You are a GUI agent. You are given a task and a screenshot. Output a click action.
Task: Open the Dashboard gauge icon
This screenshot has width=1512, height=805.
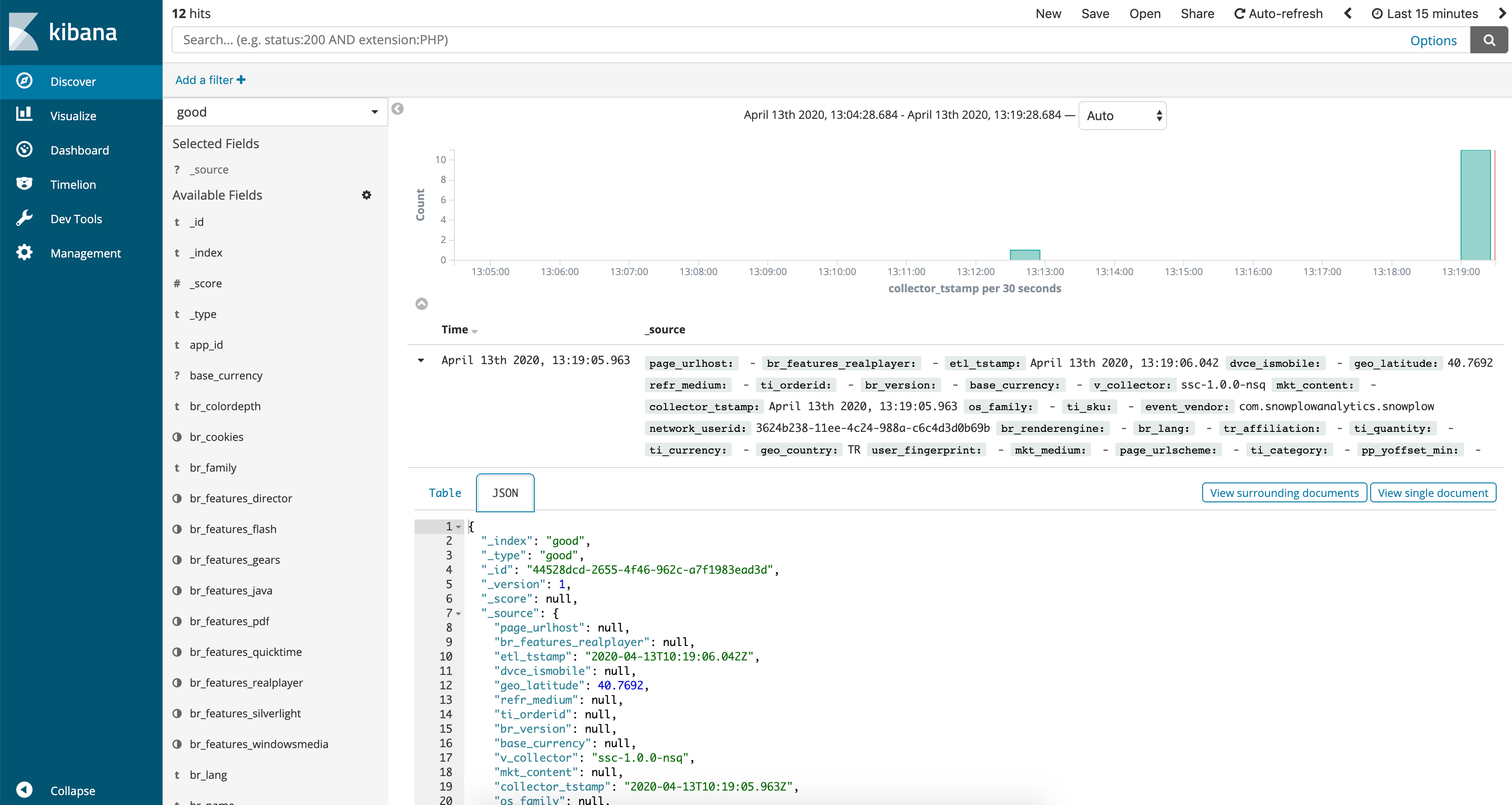24,150
